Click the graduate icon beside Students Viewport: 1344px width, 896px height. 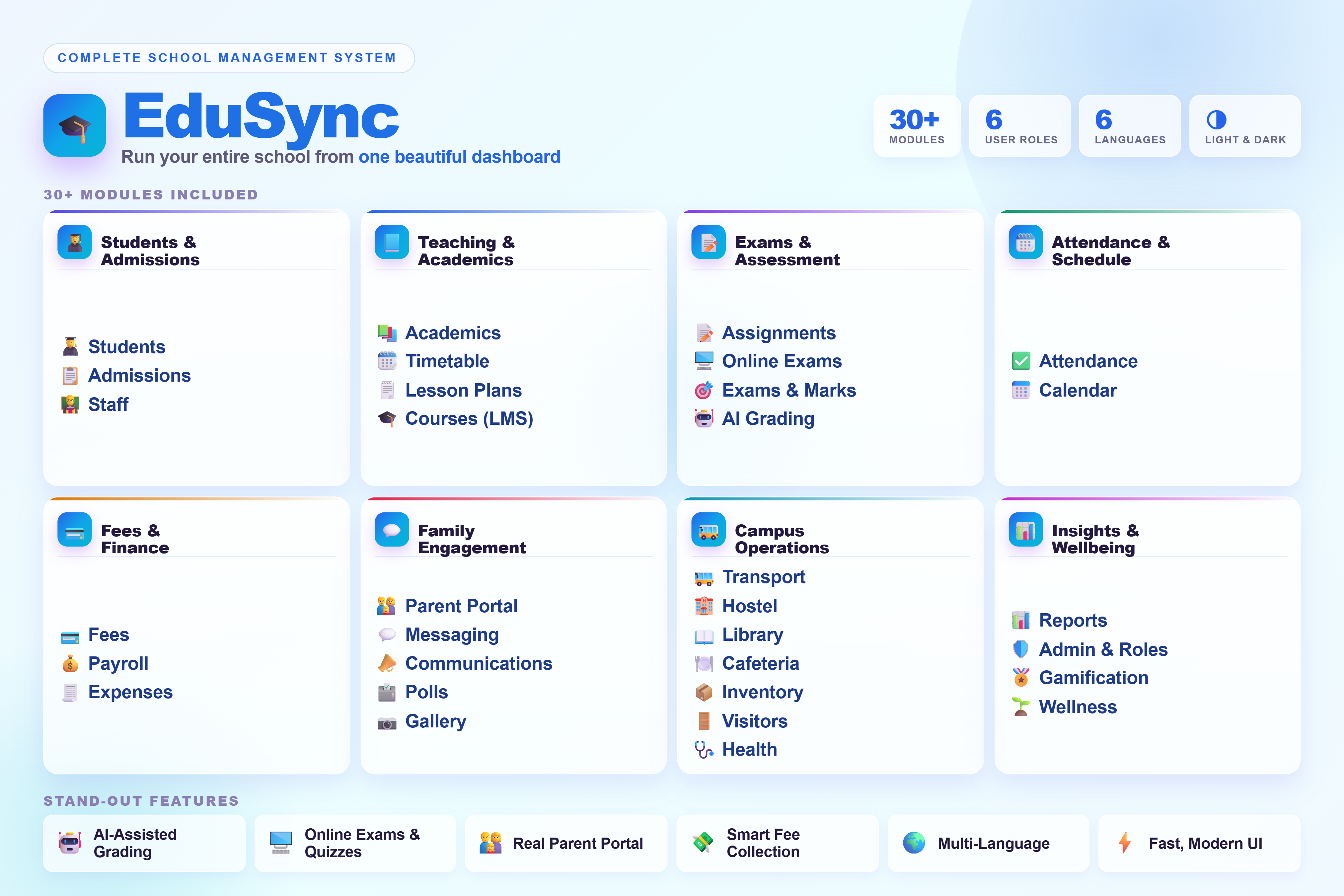point(70,347)
